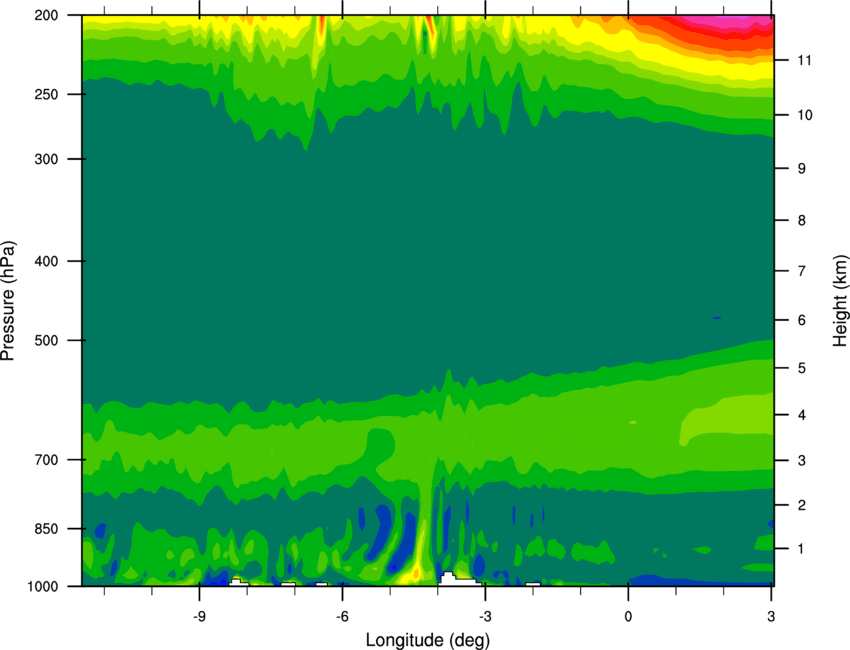Click the 10 km height tick label

805,115
